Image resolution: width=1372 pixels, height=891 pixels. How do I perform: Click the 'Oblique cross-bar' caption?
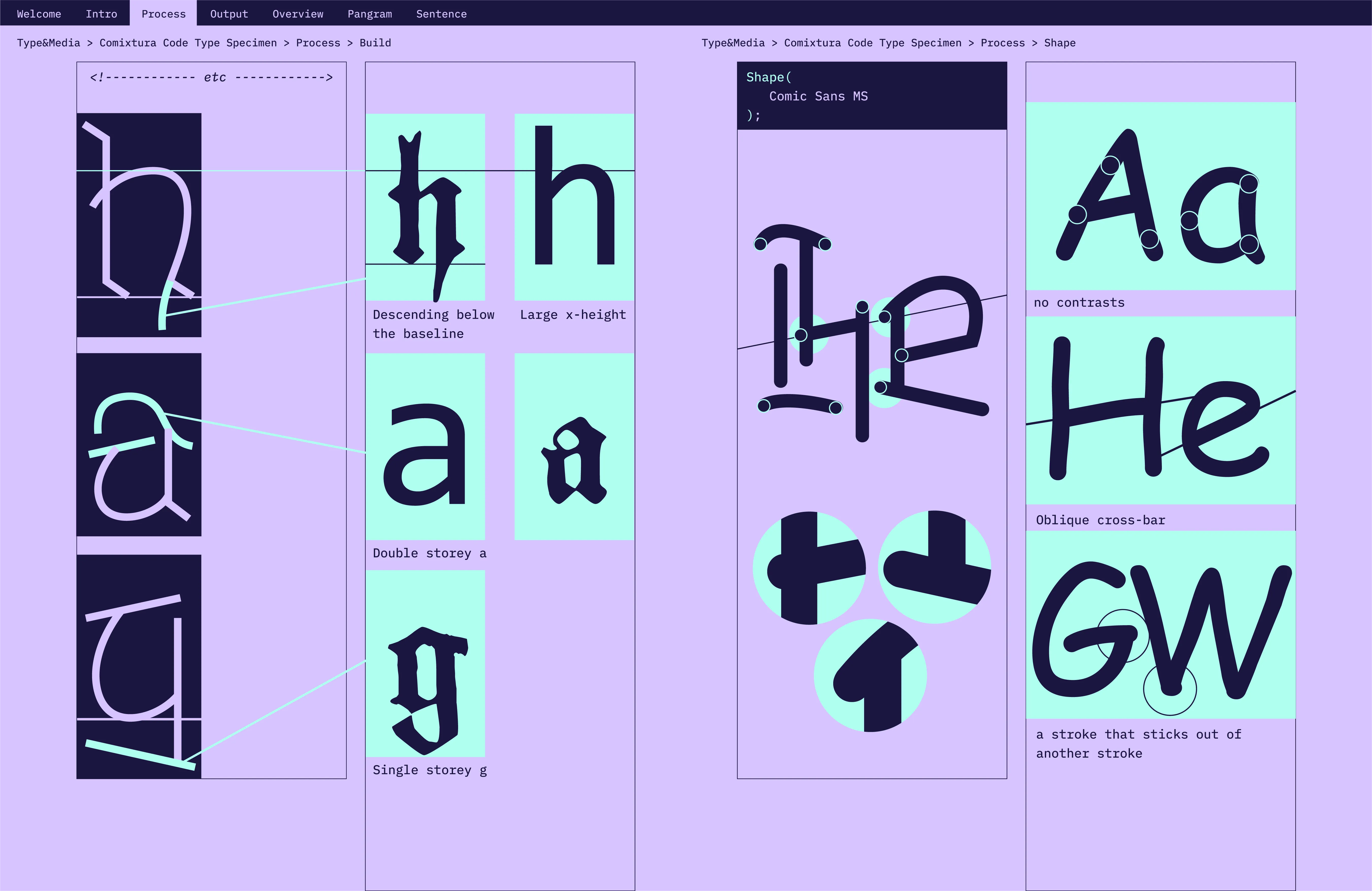pyautogui.click(x=1100, y=520)
